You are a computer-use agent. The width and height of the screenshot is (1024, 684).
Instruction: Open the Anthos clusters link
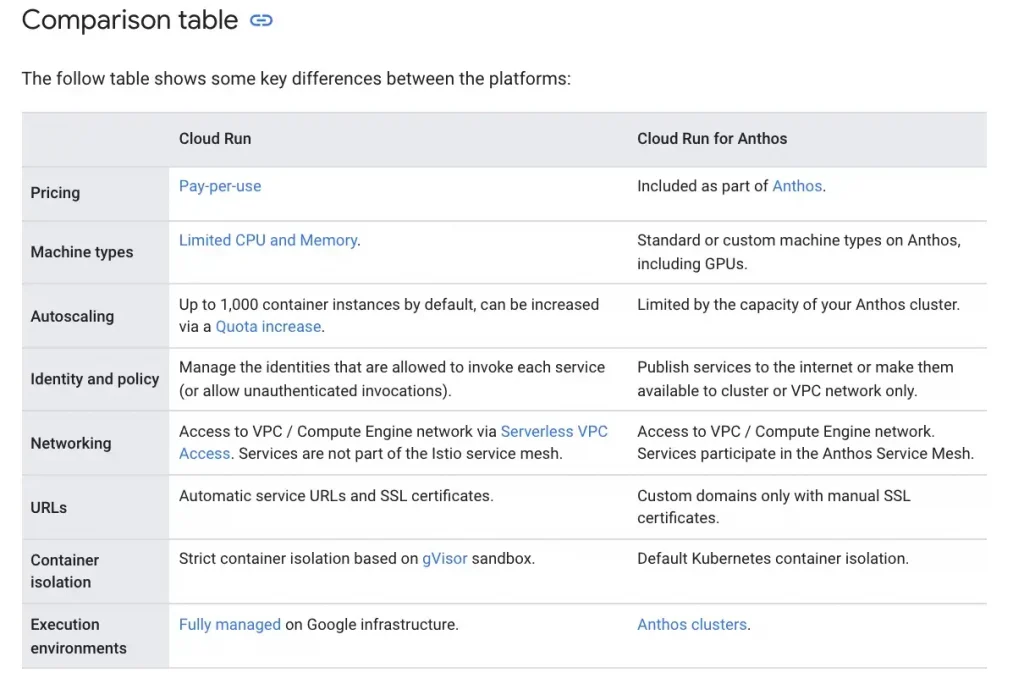(x=692, y=625)
